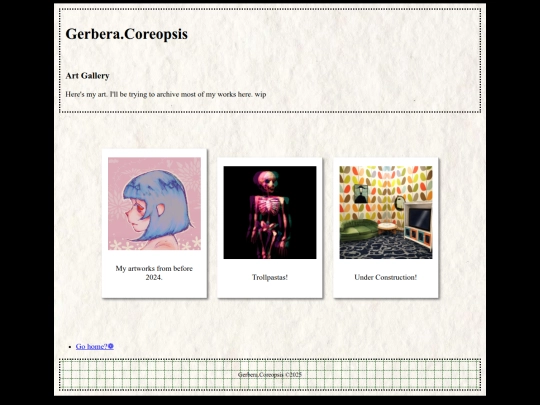540x405 pixels.
Task: Click the 'My artworks from before 2024.' caption
Action: click(154, 273)
